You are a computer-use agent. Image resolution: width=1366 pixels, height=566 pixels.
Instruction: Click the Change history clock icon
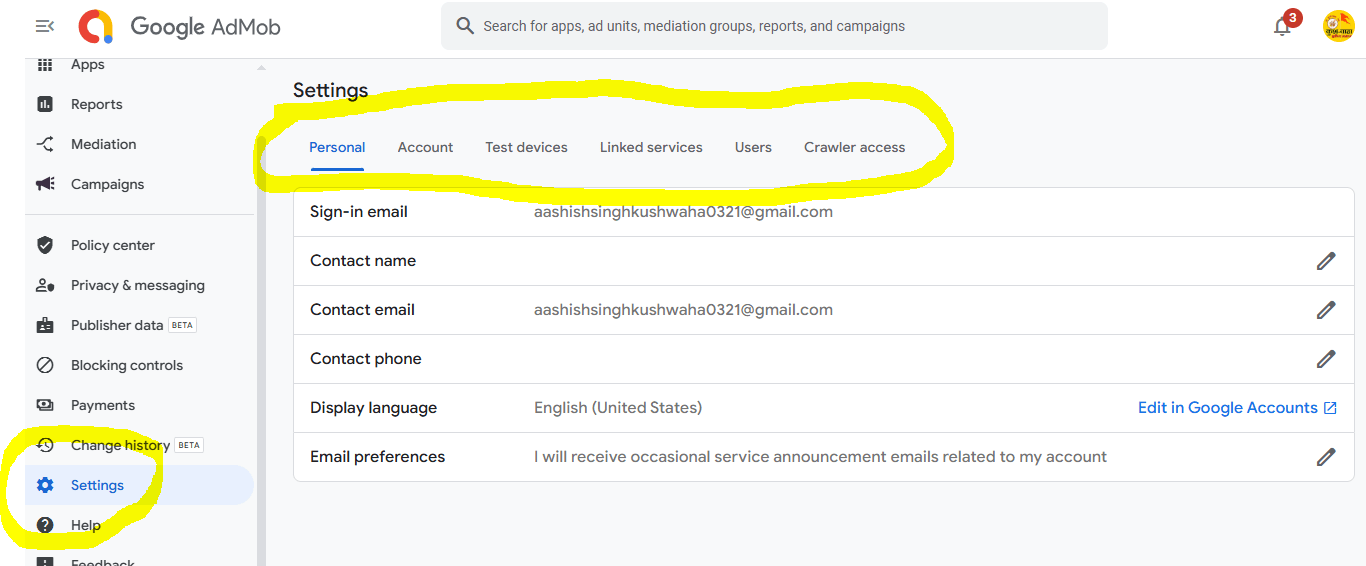(x=45, y=445)
